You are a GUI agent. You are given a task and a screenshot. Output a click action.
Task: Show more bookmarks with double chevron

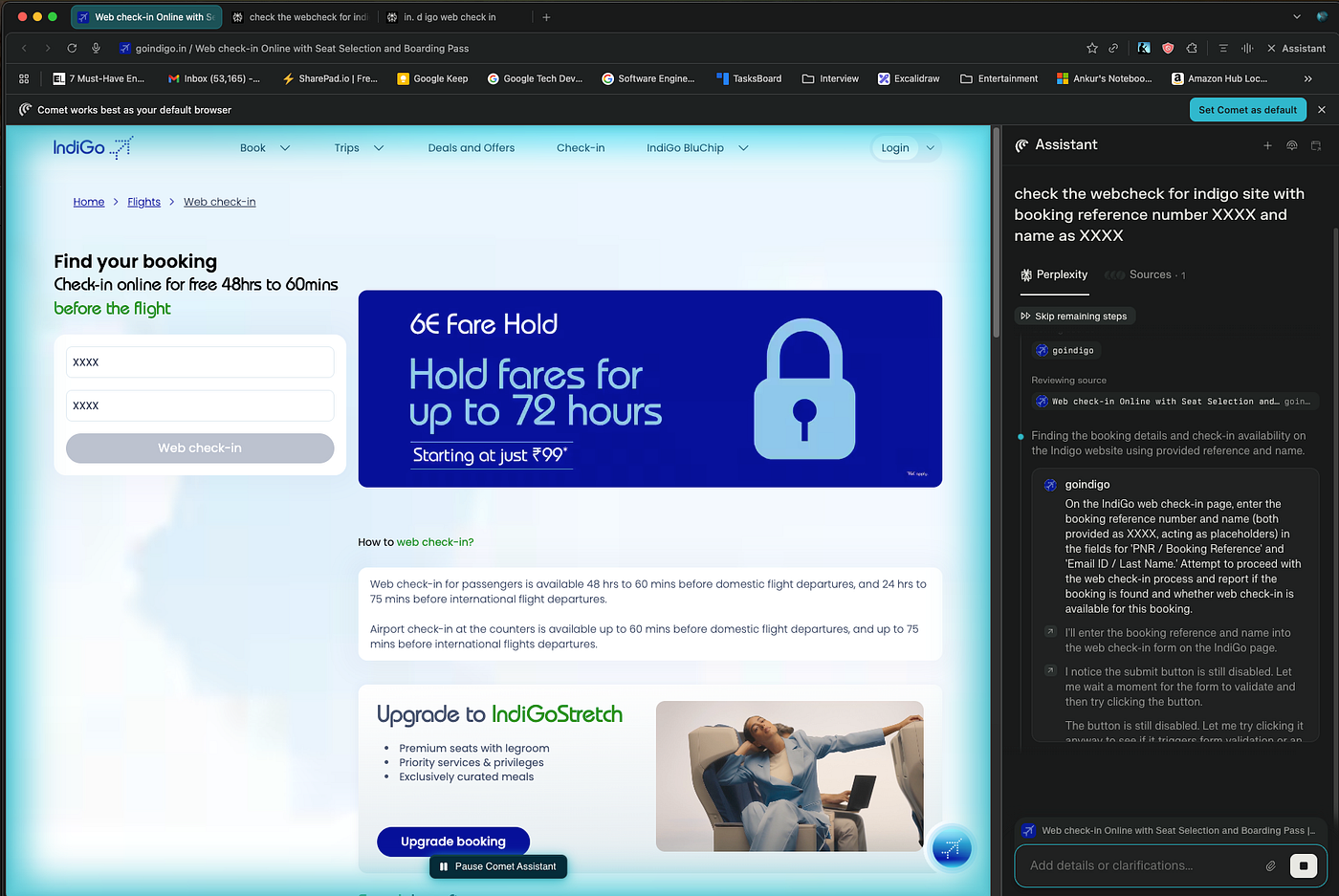coord(1307,78)
